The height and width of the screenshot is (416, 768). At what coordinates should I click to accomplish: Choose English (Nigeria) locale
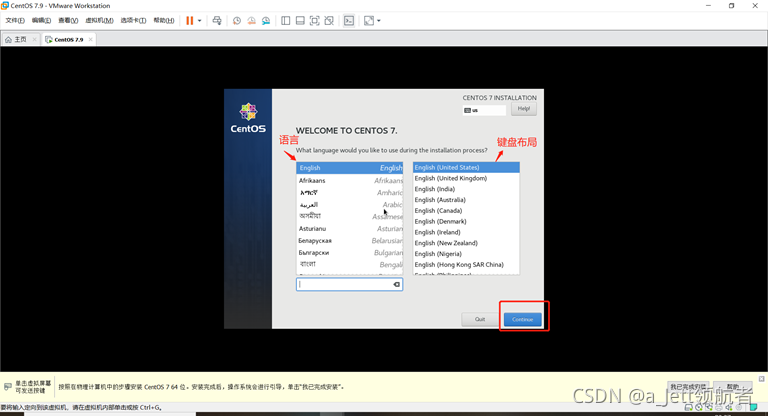[466, 254]
